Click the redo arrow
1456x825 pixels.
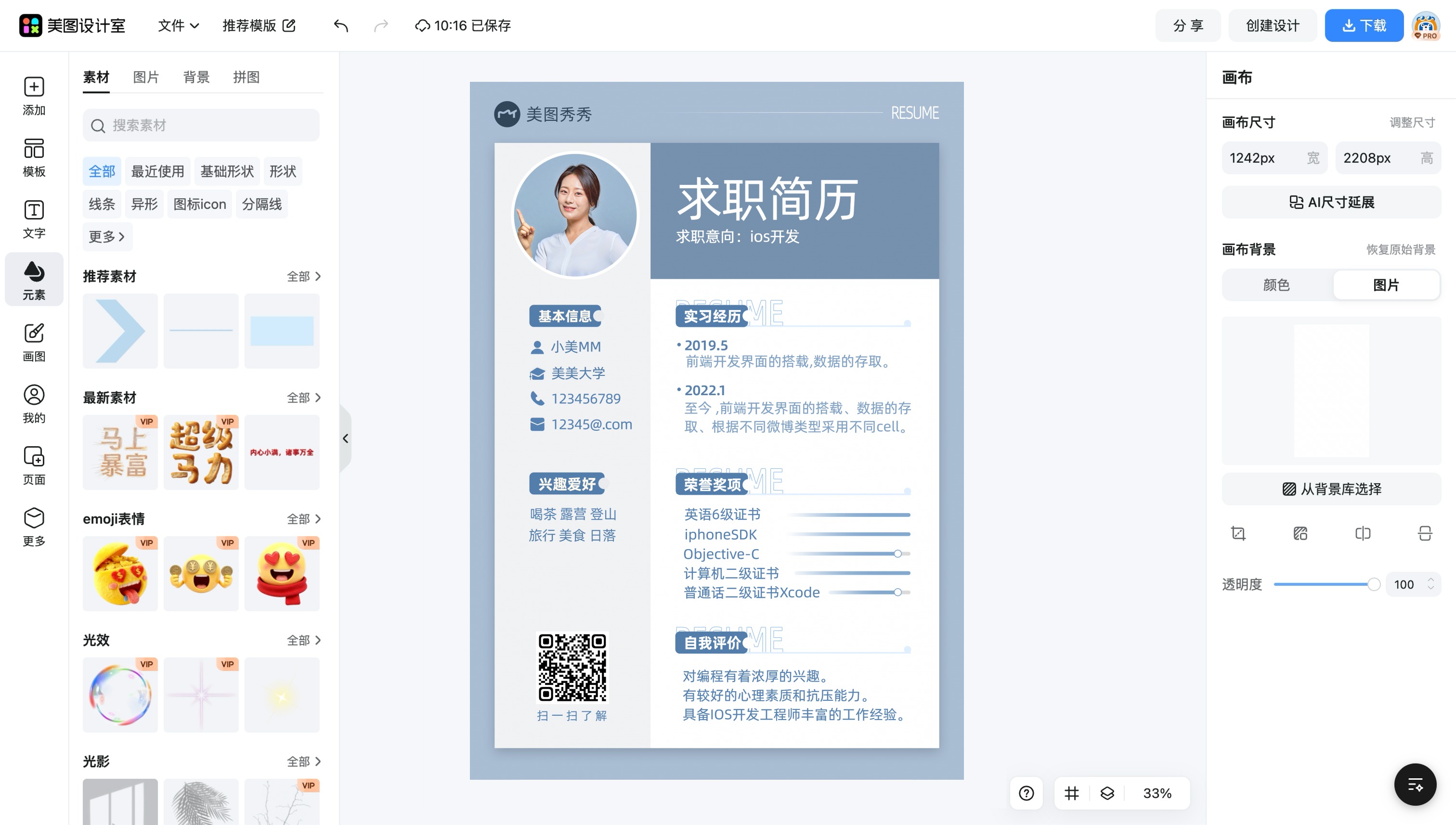click(x=381, y=26)
